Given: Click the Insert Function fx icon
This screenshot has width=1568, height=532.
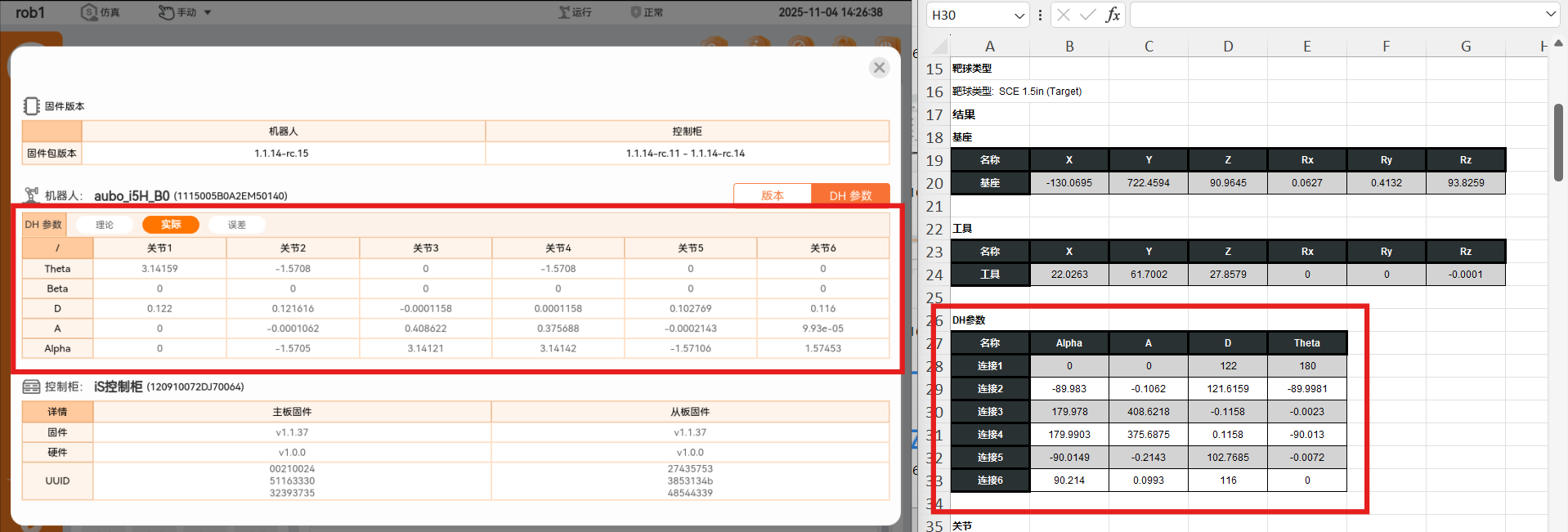Looking at the screenshot, I should (1113, 15).
